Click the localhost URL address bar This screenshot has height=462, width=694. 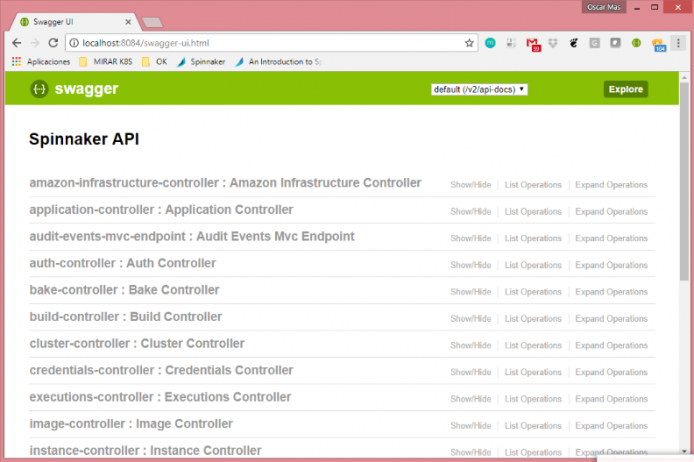272,43
